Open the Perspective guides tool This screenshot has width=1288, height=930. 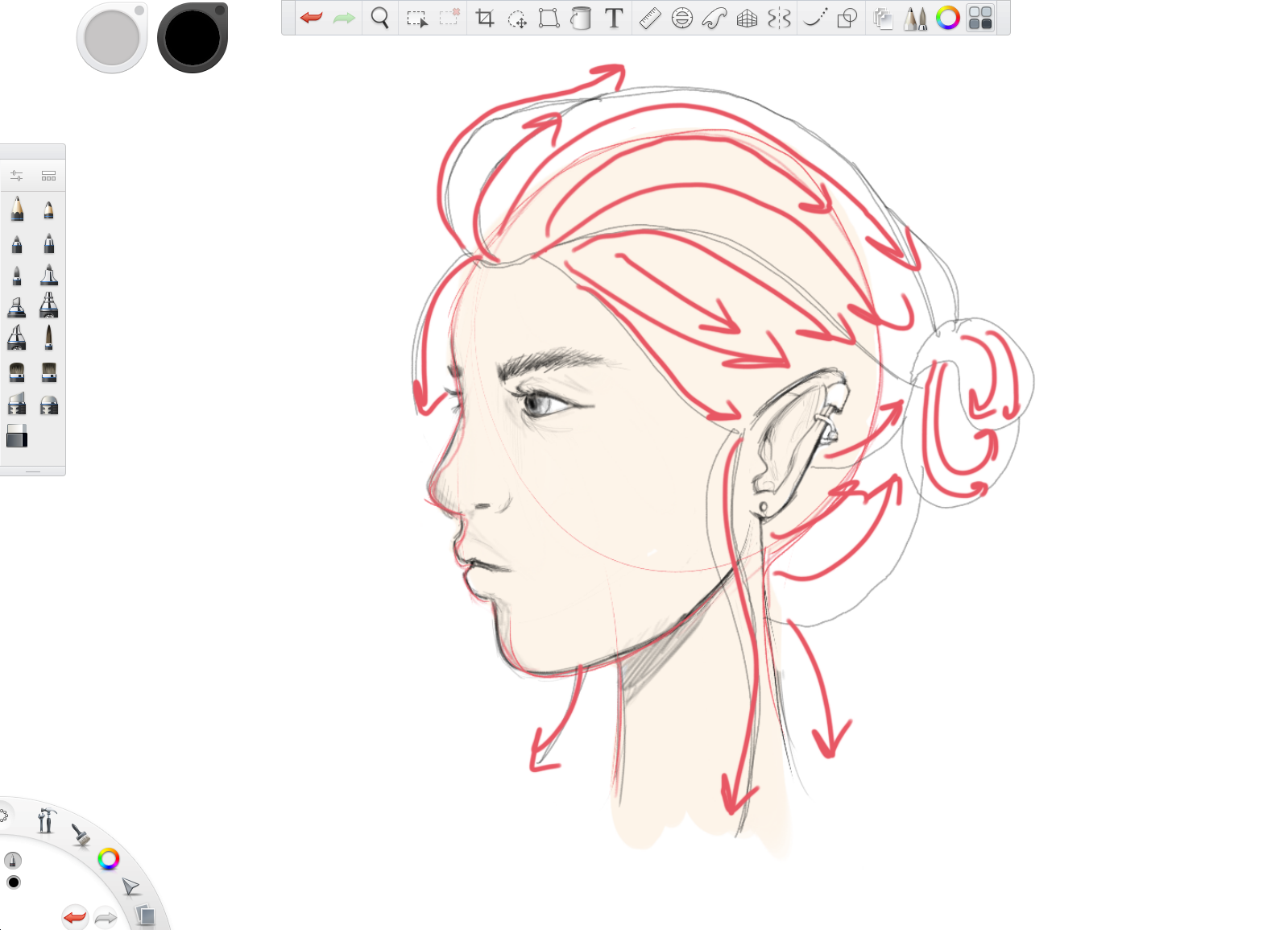pos(747,18)
